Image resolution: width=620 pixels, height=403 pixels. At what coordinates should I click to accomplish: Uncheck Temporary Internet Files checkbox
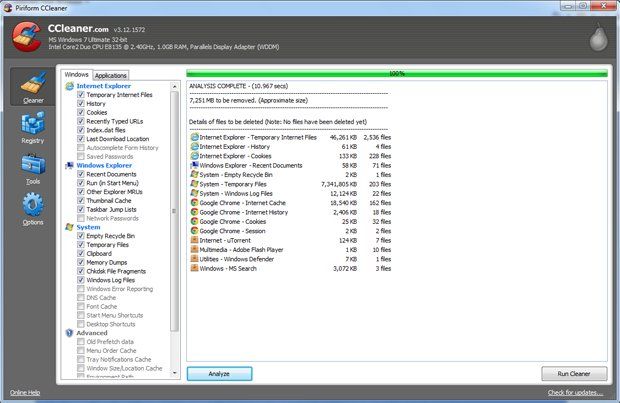click(x=81, y=95)
